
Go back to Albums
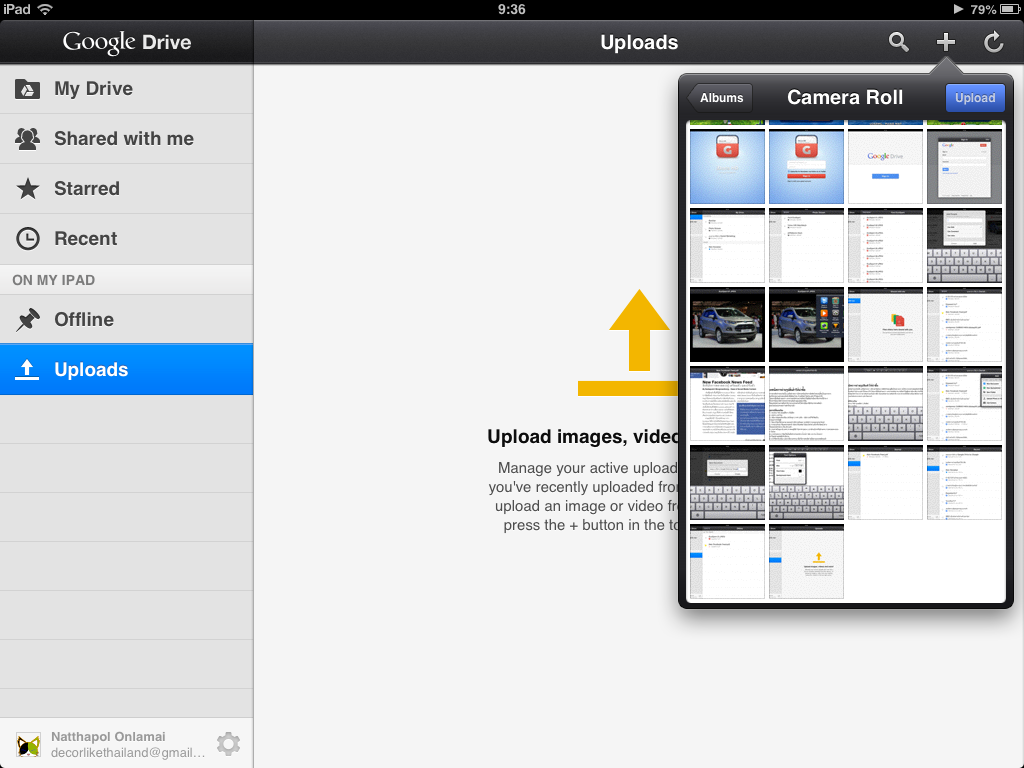(x=720, y=98)
